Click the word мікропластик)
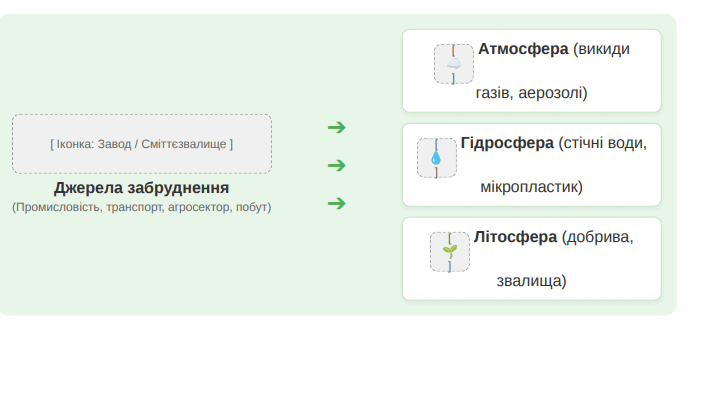The height and width of the screenshot is (415, 704). click(x=532, y=187)
